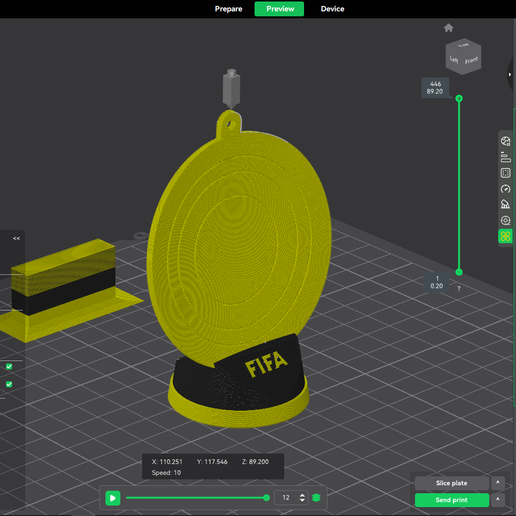This screenshot has height=516, width=516.
Task: Click the Front face of view cube
Action: (x=472, y=61)
